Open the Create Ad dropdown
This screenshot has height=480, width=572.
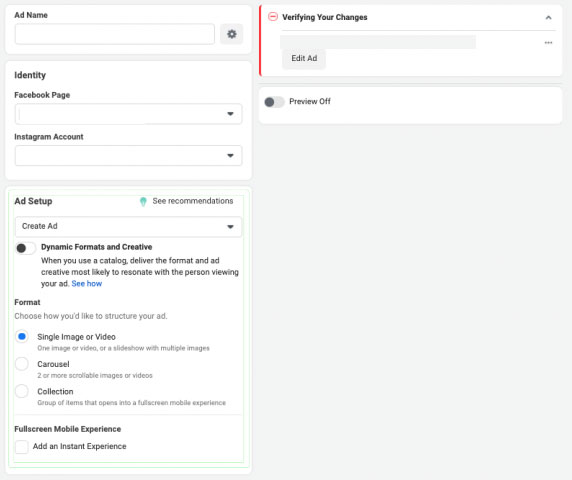pos(128,227)
